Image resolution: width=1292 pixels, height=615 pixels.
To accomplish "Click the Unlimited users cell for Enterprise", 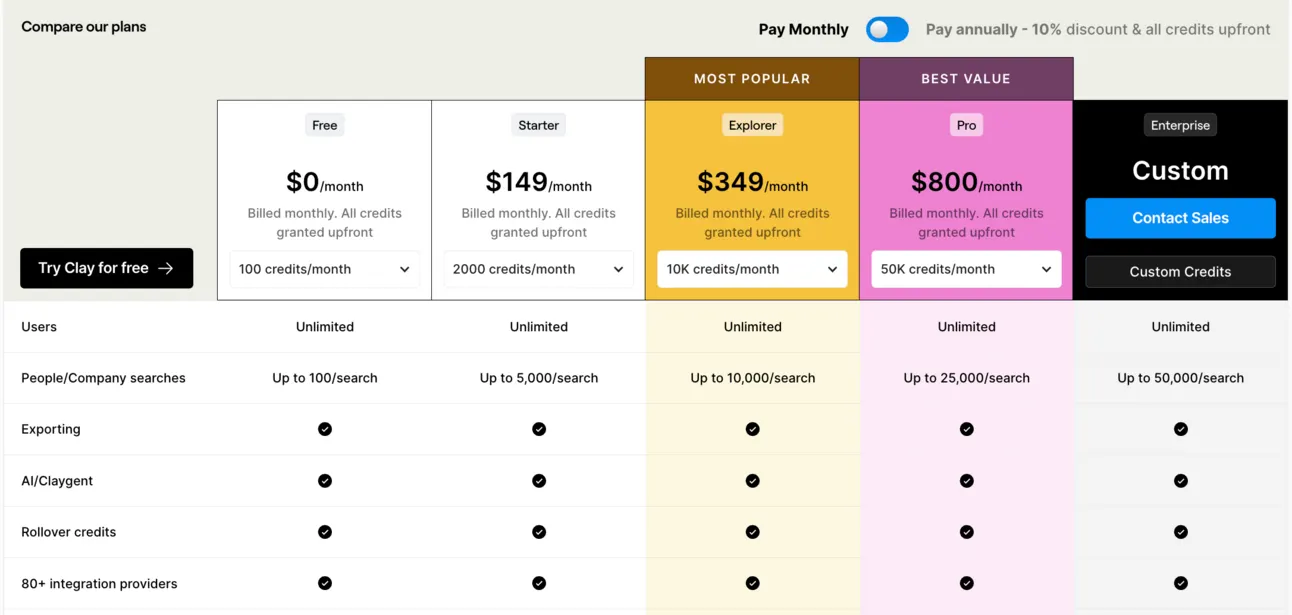I will tap(1181, 327).
